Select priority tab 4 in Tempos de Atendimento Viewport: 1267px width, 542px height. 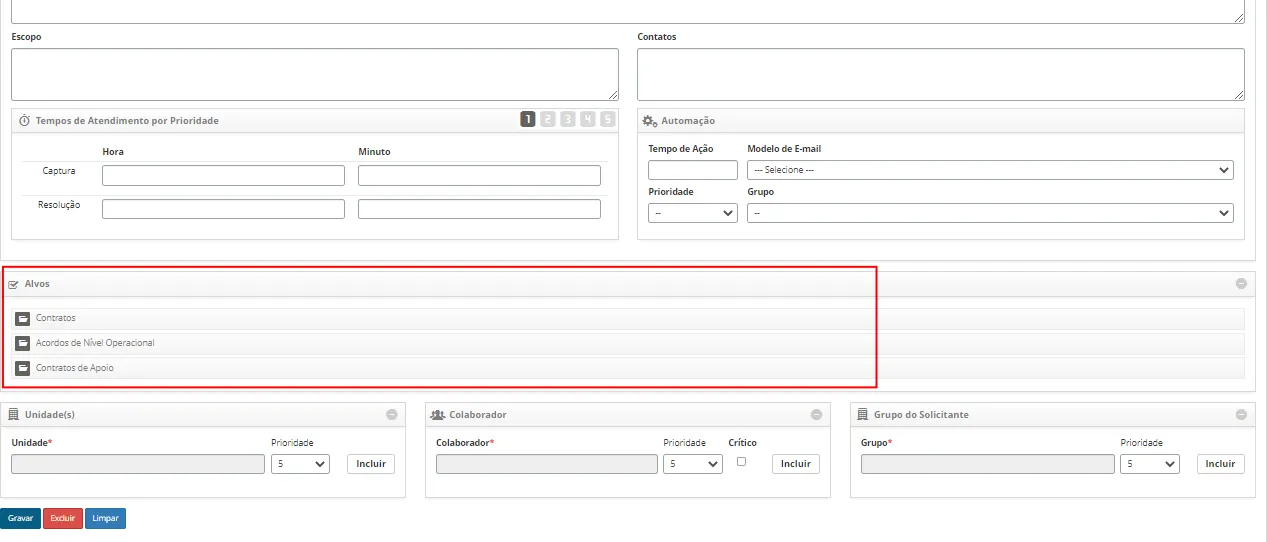pyautogui.click(x=587, y=119)
